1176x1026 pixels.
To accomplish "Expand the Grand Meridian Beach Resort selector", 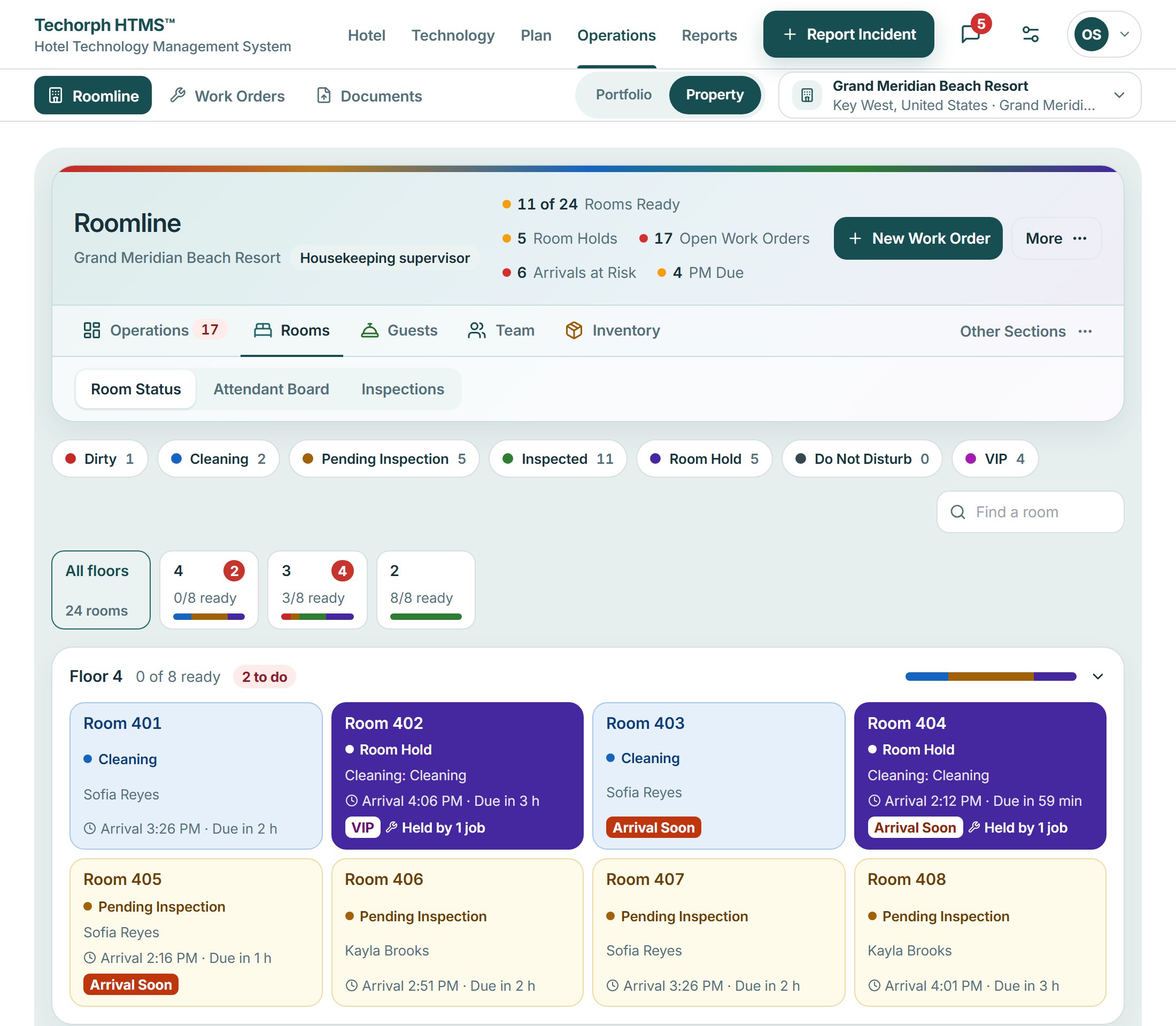I will [x=960, y=95].
